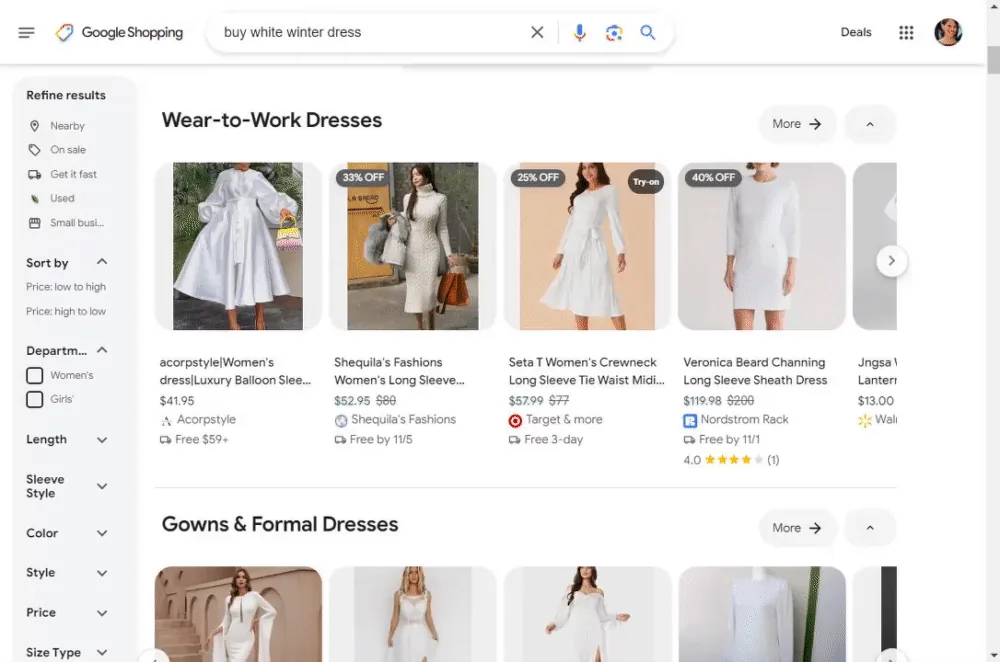Viewport: 1000px width, 662px height.
Task: Expand the Color filter
Action: [x=101, y=533]
